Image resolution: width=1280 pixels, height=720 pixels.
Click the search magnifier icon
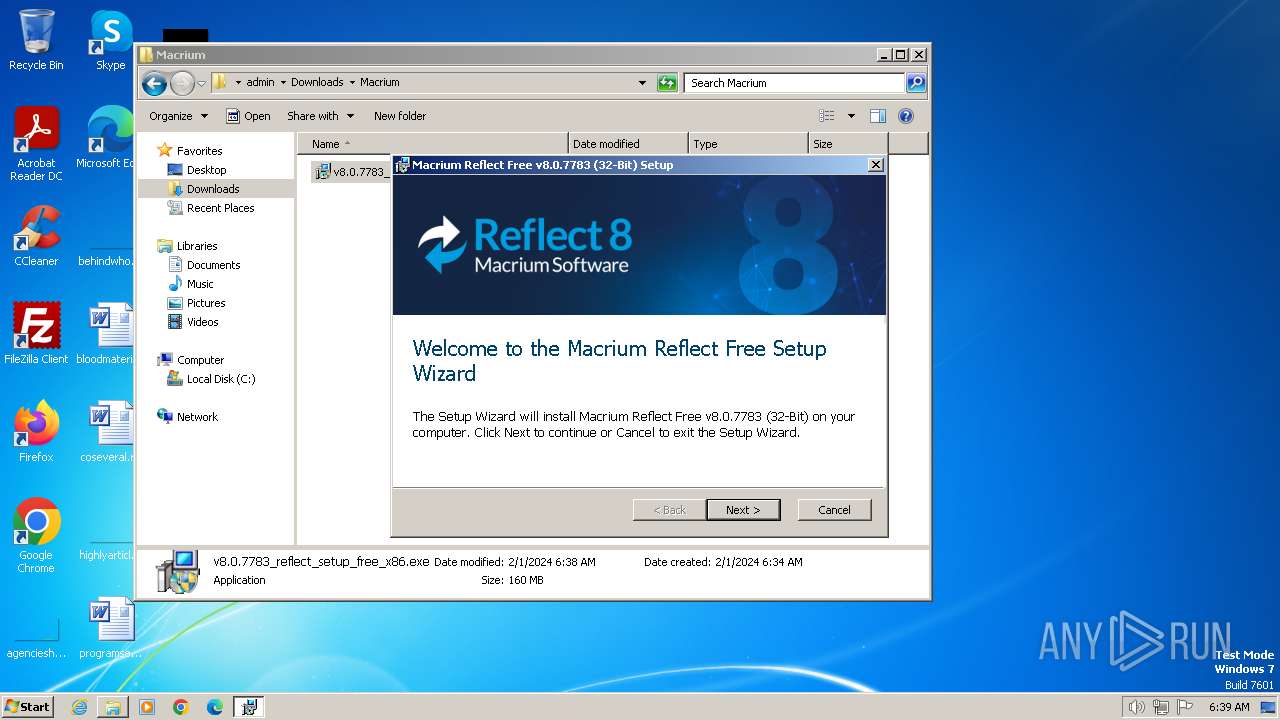915,83
